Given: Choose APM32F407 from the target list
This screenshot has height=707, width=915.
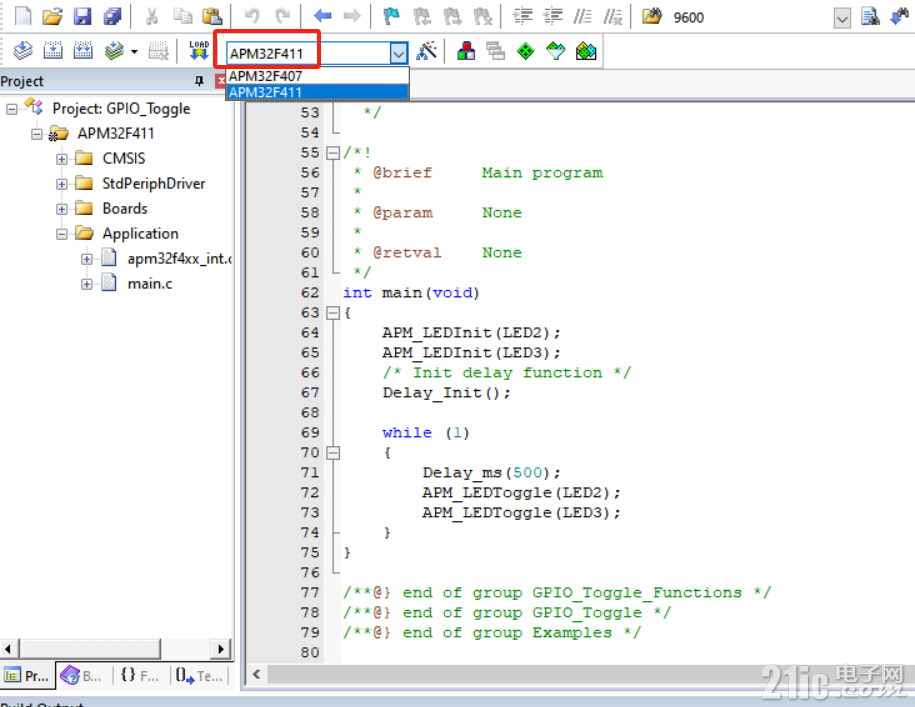Looking at the screenshot, I should (317, 76).
